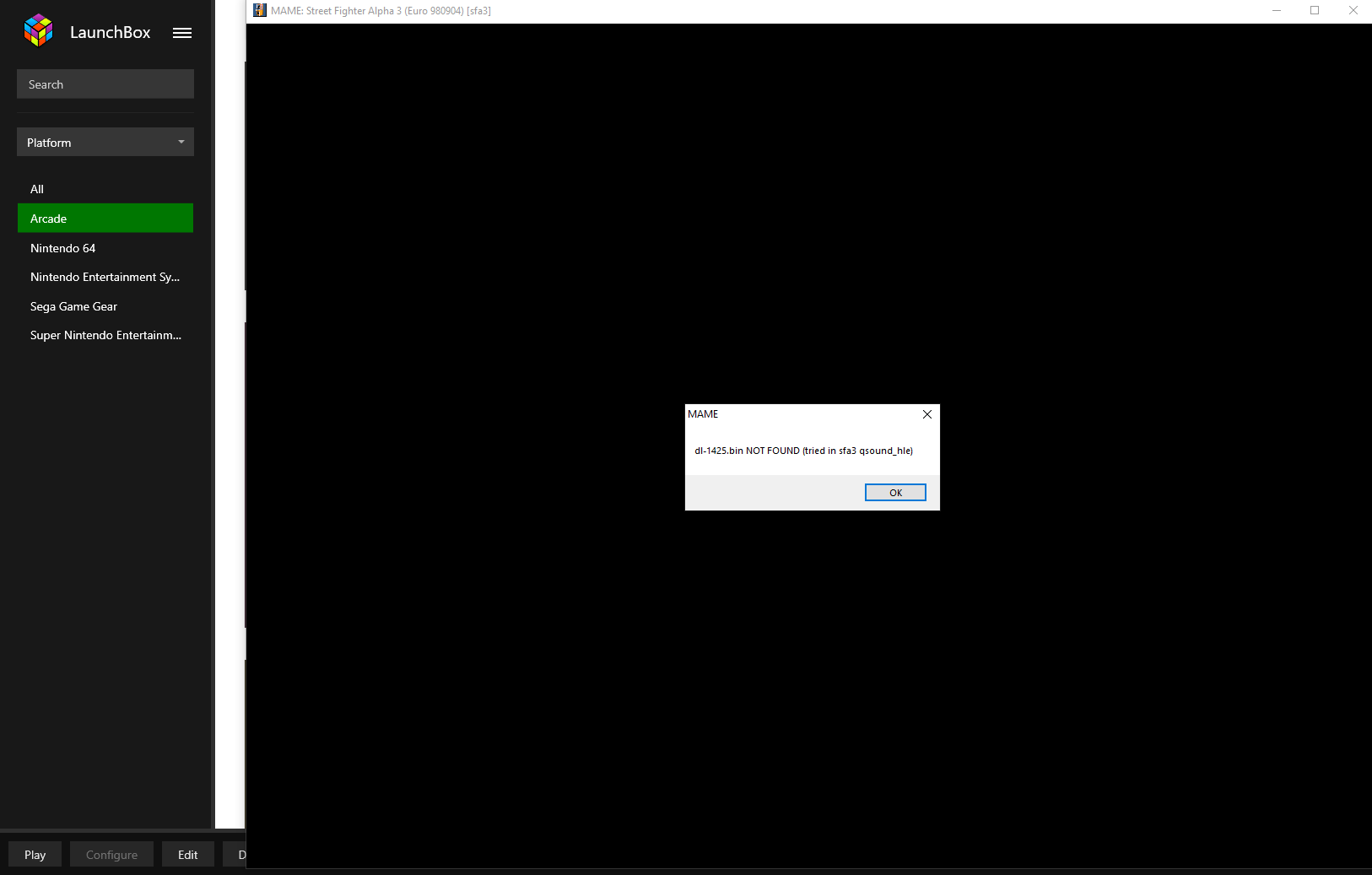Click the Play button
The image size is (1372, 875).
35,854
